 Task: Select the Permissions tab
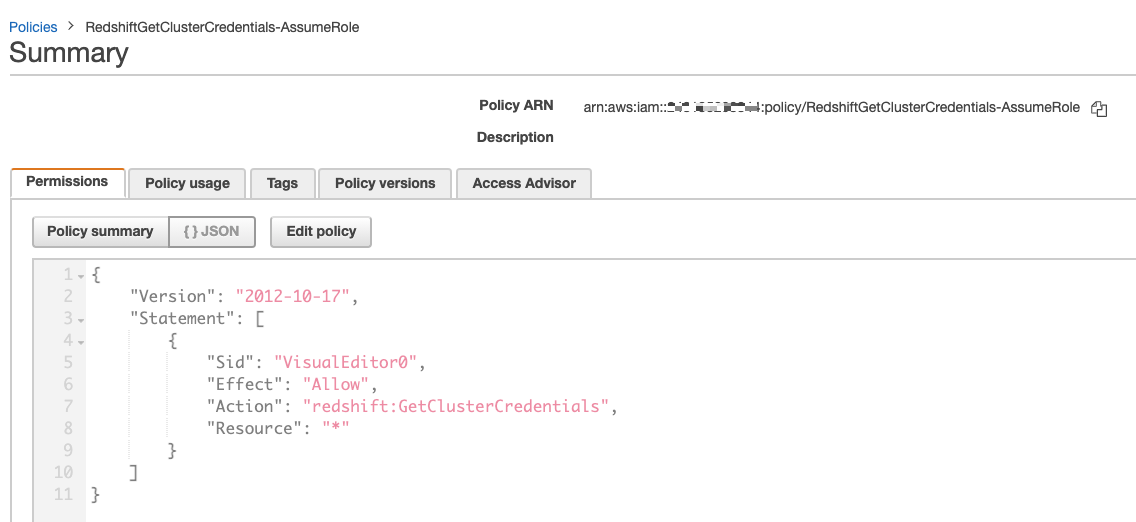pyautogui.click(x=67, y=182)
